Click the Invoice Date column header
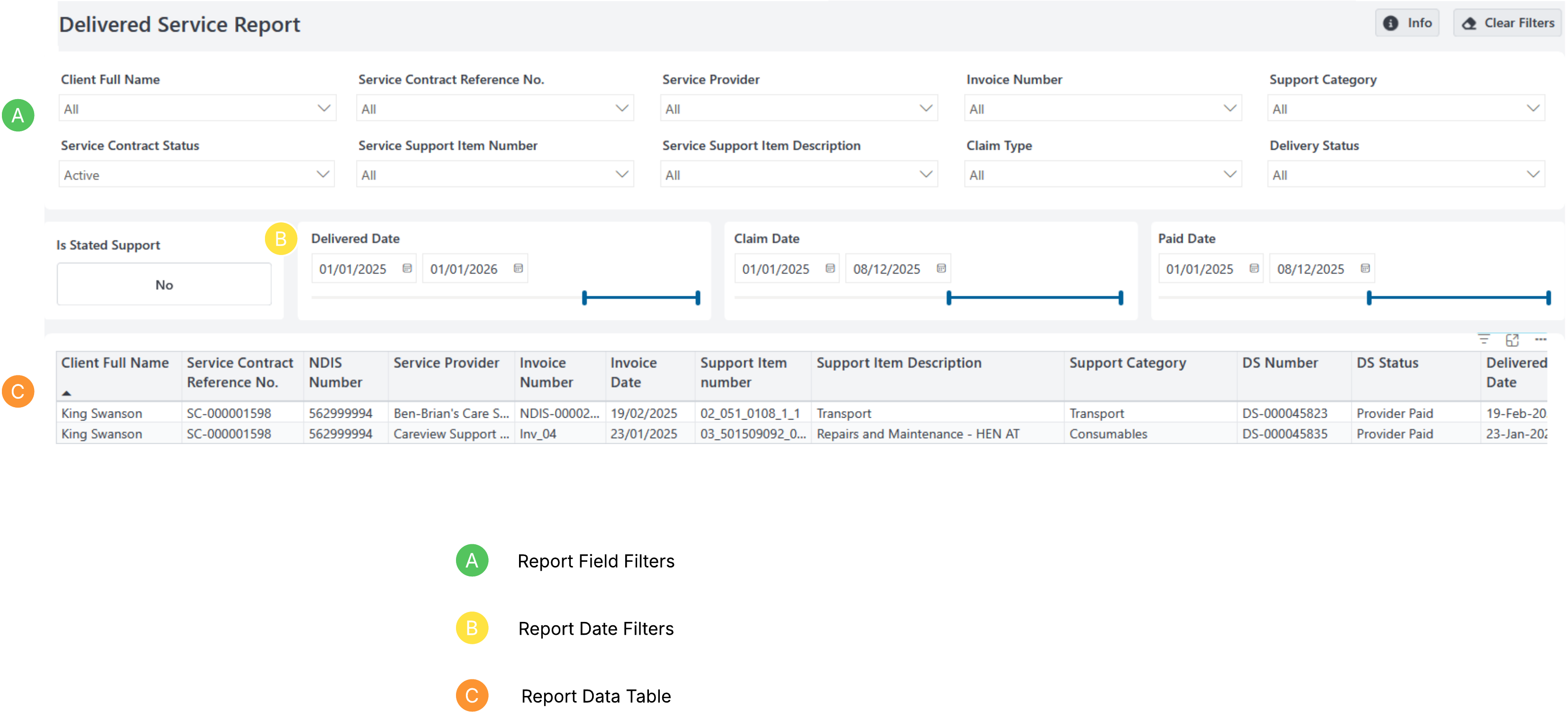1568x722 pixels. pos(633,372)
